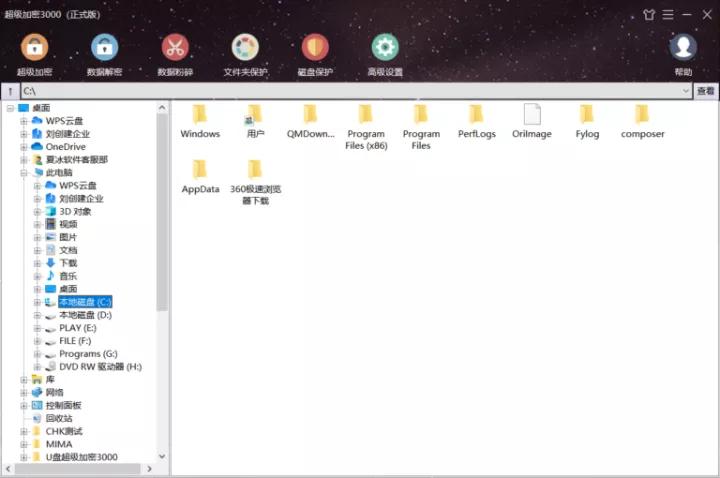Open the 文件夹保护 feature

tap(245, 47)
